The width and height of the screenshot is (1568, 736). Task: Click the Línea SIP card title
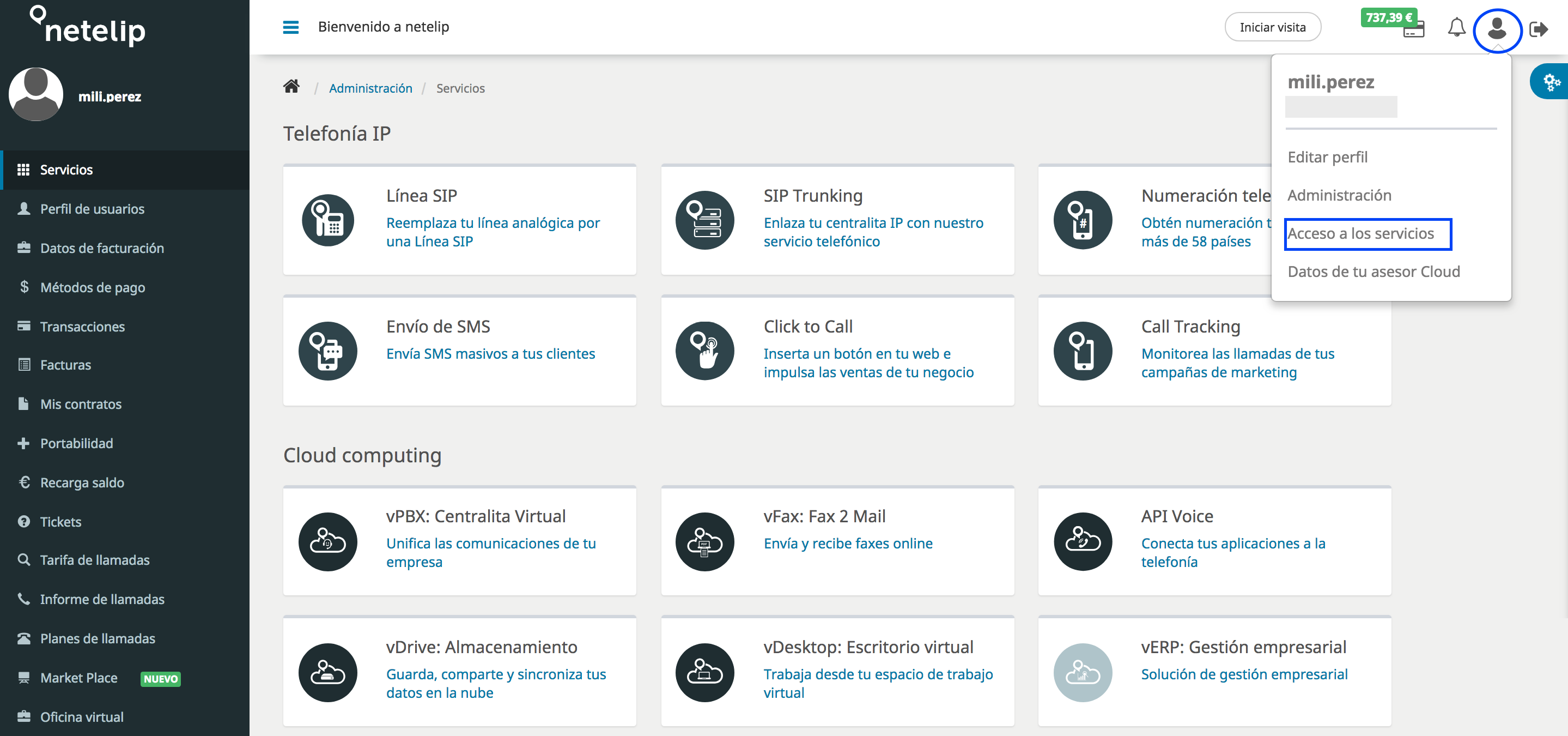[421, 196]
